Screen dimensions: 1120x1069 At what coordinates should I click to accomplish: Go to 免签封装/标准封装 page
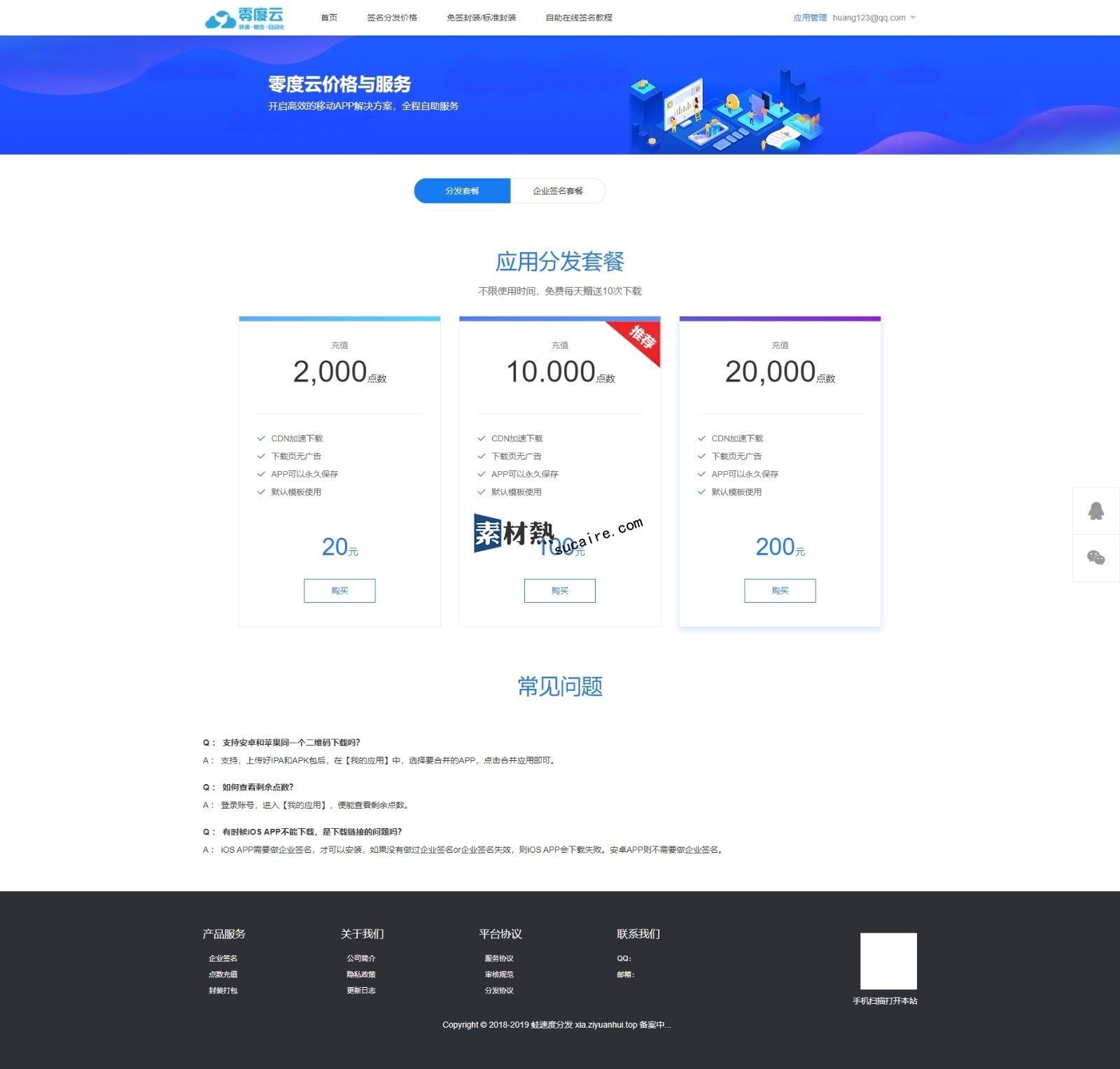481,18
